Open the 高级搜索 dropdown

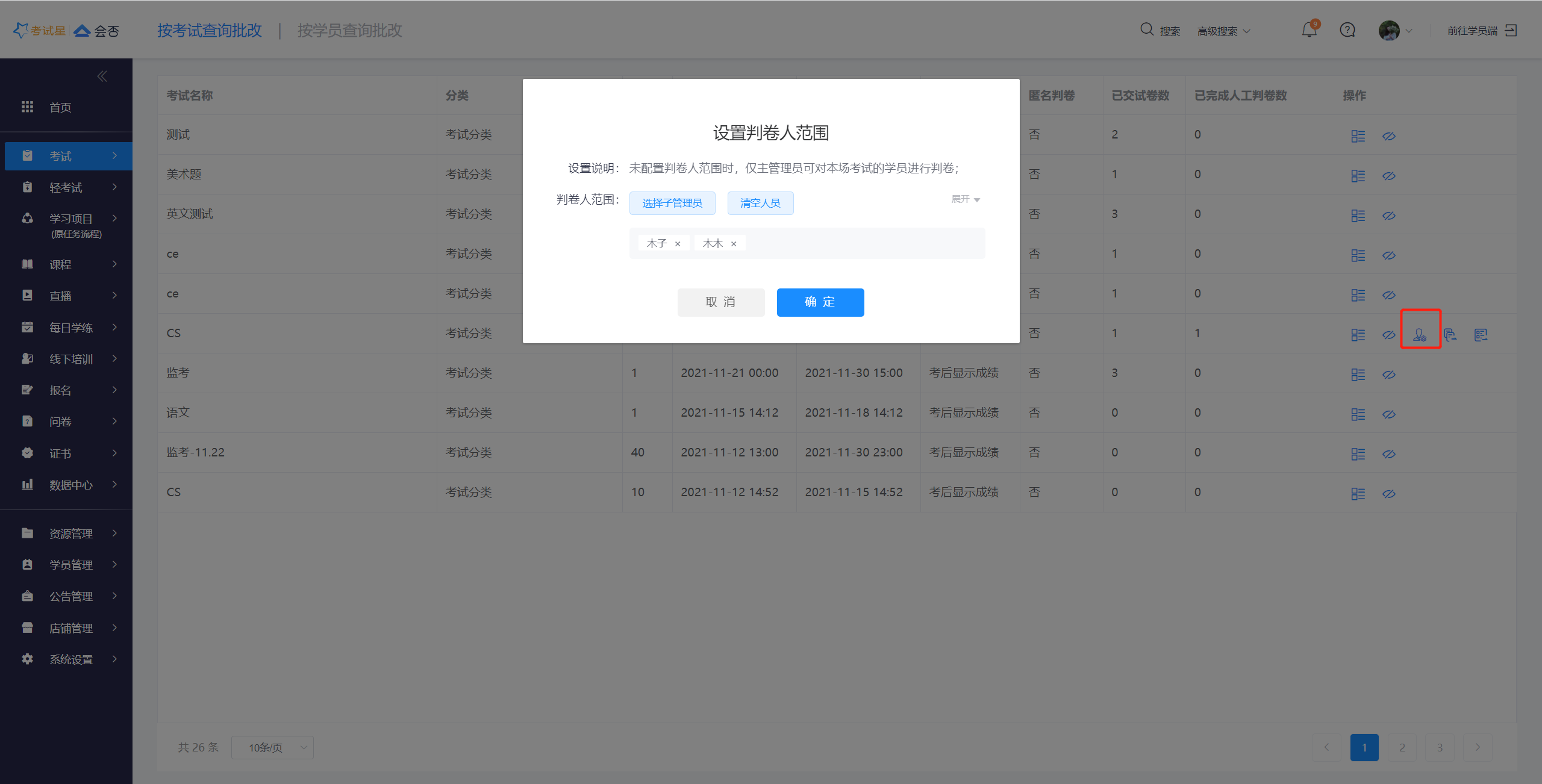click(1223, 31)
